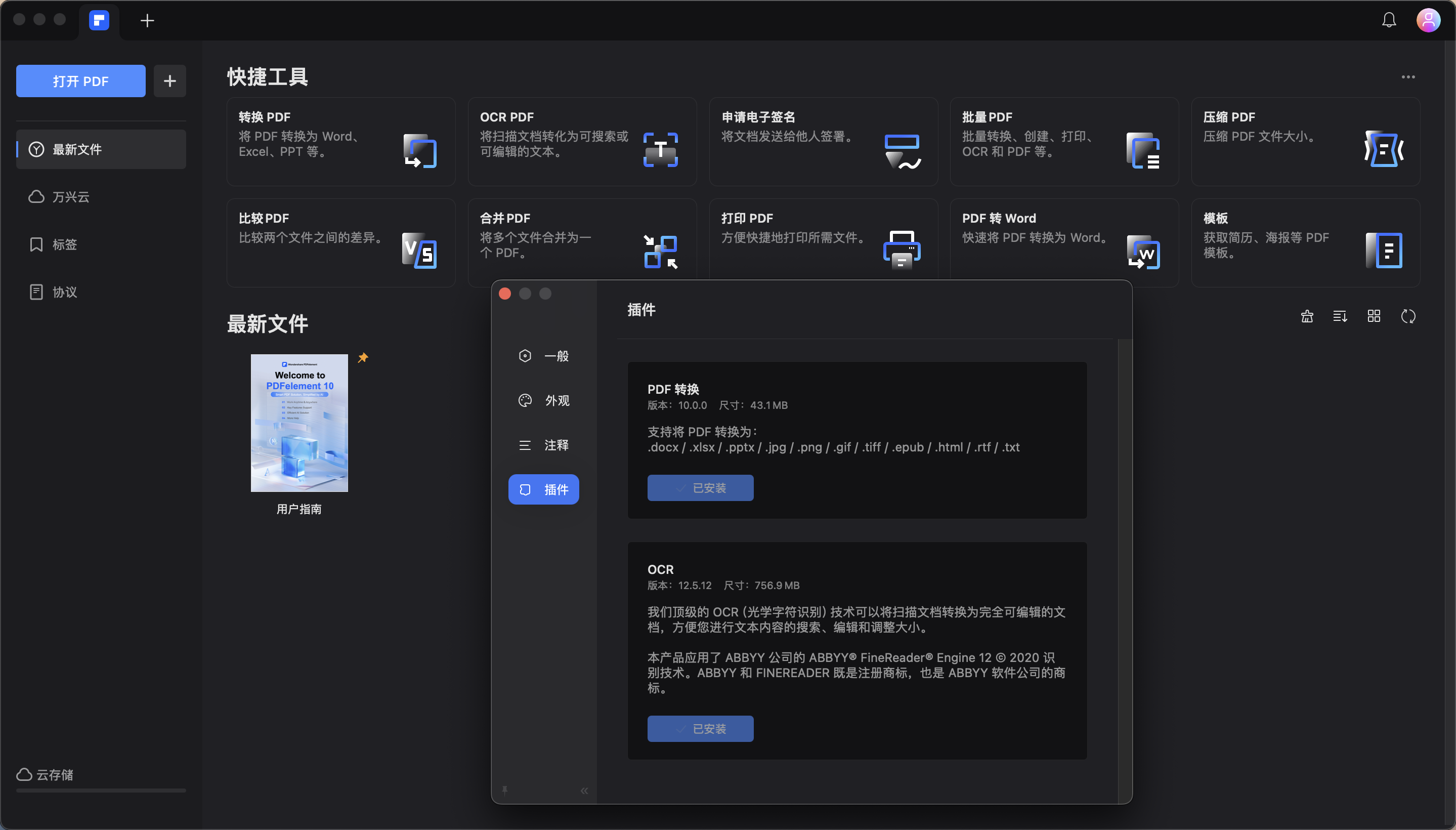
Task: Click 已安装 button under OCR
Action: 700,729
